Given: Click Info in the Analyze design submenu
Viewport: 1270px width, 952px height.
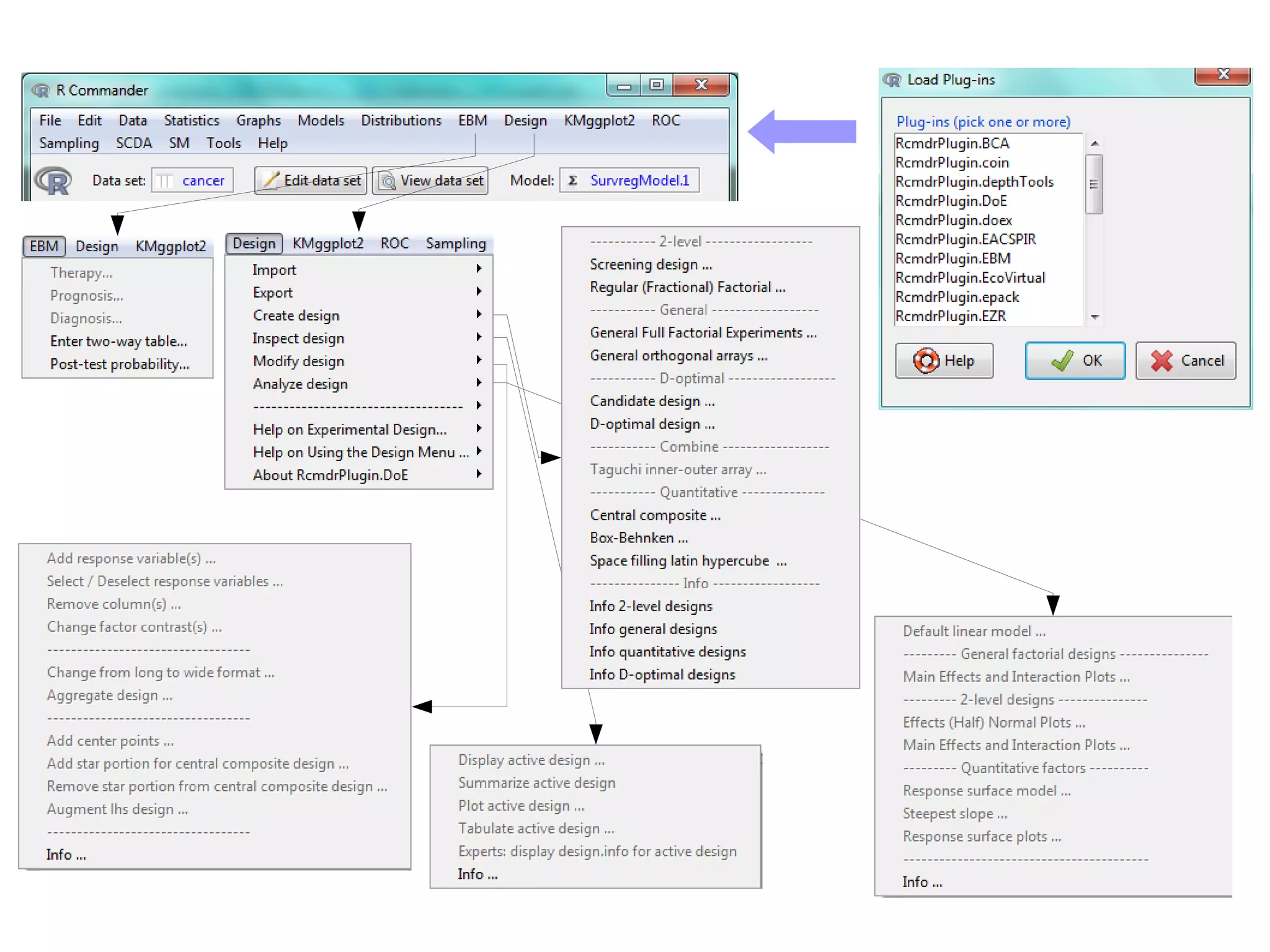Looking at the screenshot, I should (x=922, y=883).
